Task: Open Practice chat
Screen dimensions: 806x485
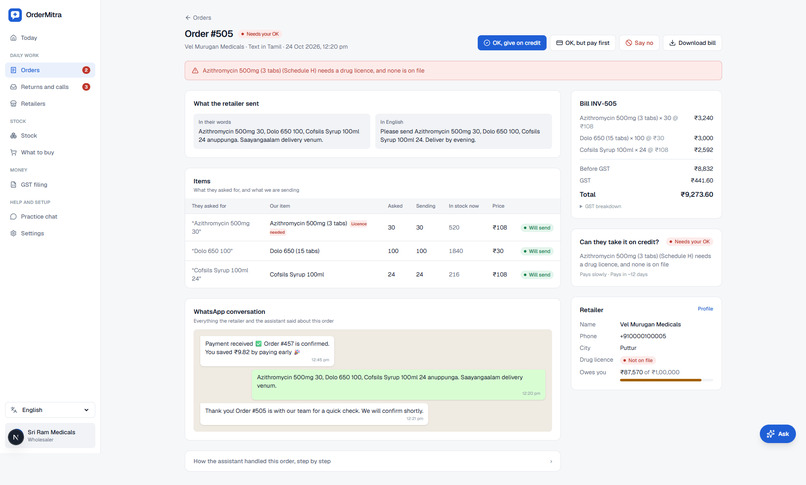Action: point(50,217)
